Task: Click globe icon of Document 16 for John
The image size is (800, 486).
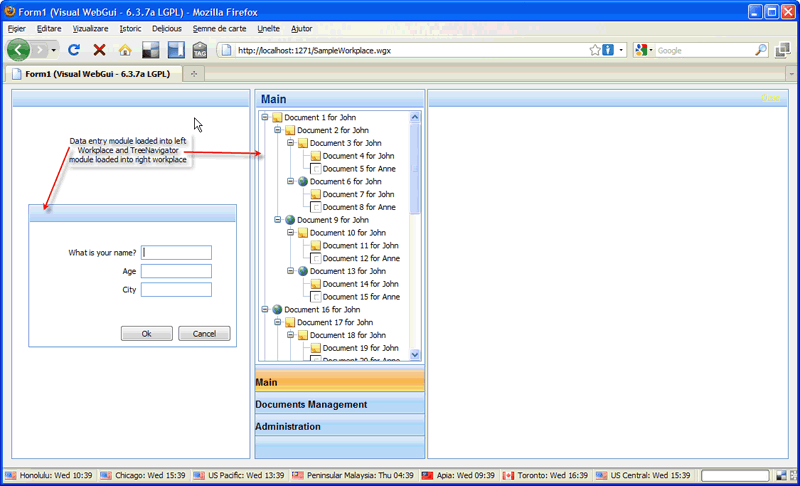Action: [277, 309]
